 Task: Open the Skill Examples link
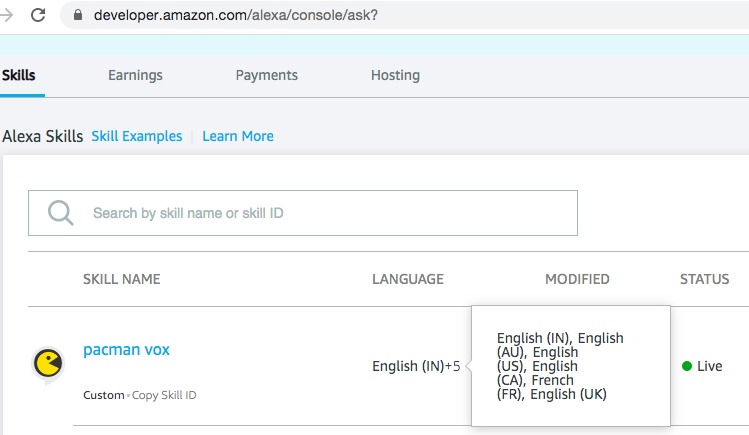[137, 136]
